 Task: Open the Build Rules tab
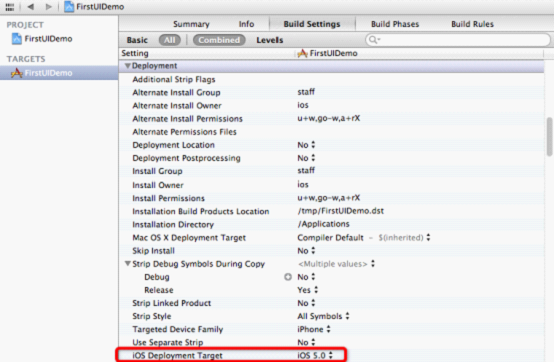coord(472,24)
